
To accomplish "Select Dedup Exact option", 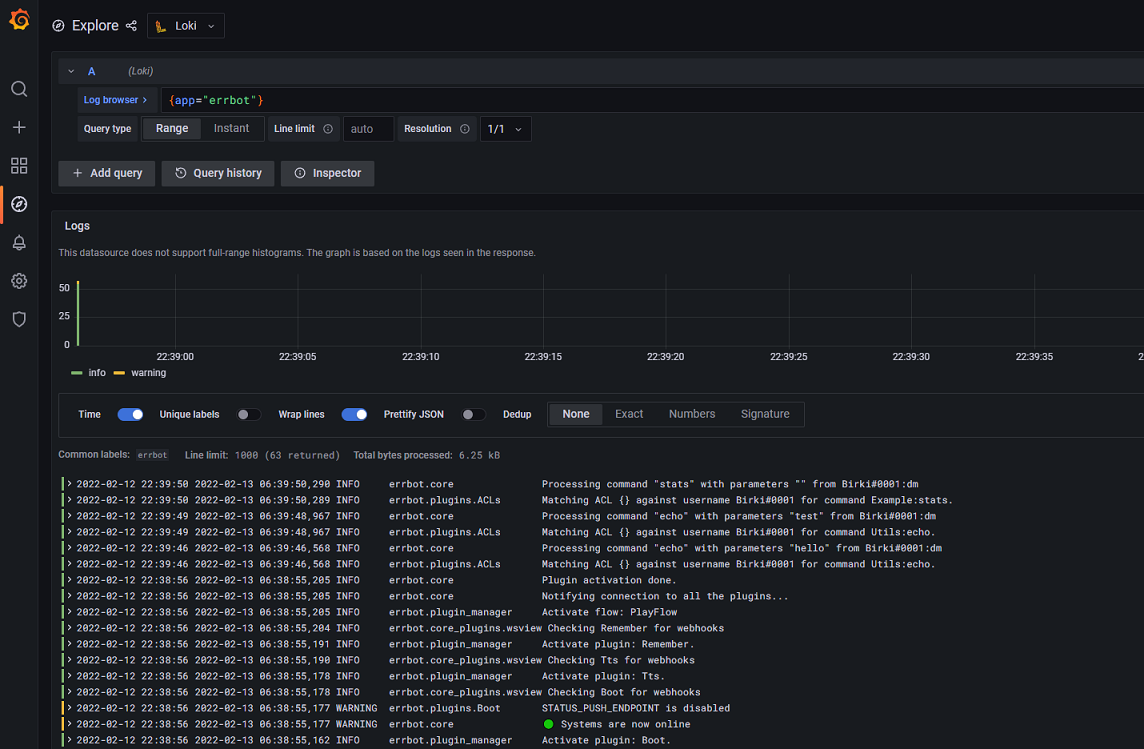I will tap(629, 414).
